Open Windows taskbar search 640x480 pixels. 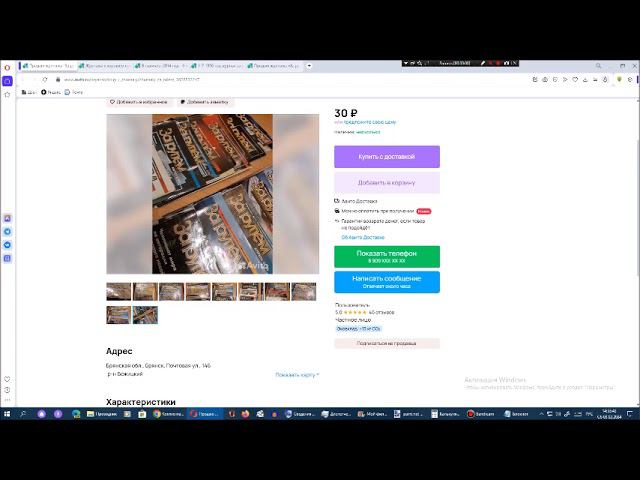click(23, 414)
